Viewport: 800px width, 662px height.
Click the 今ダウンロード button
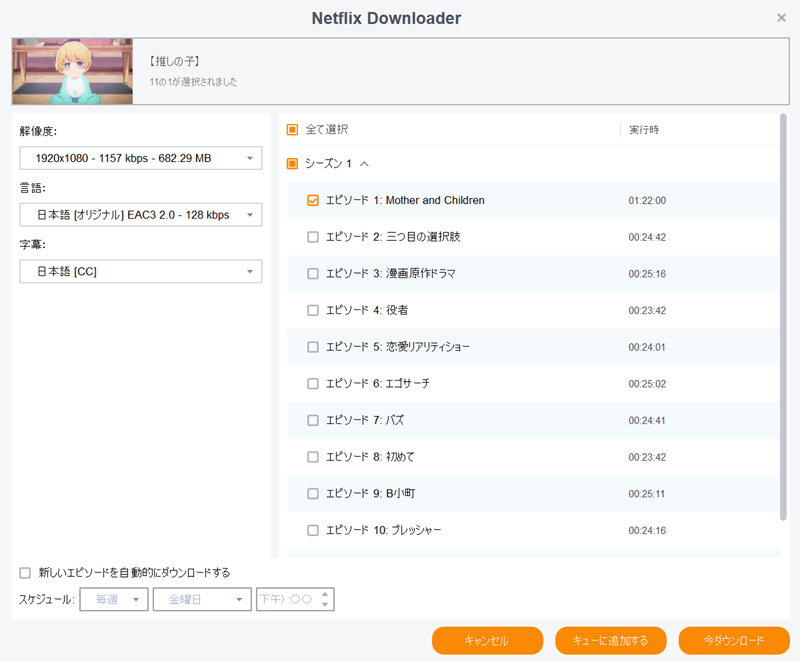point(733,640)
